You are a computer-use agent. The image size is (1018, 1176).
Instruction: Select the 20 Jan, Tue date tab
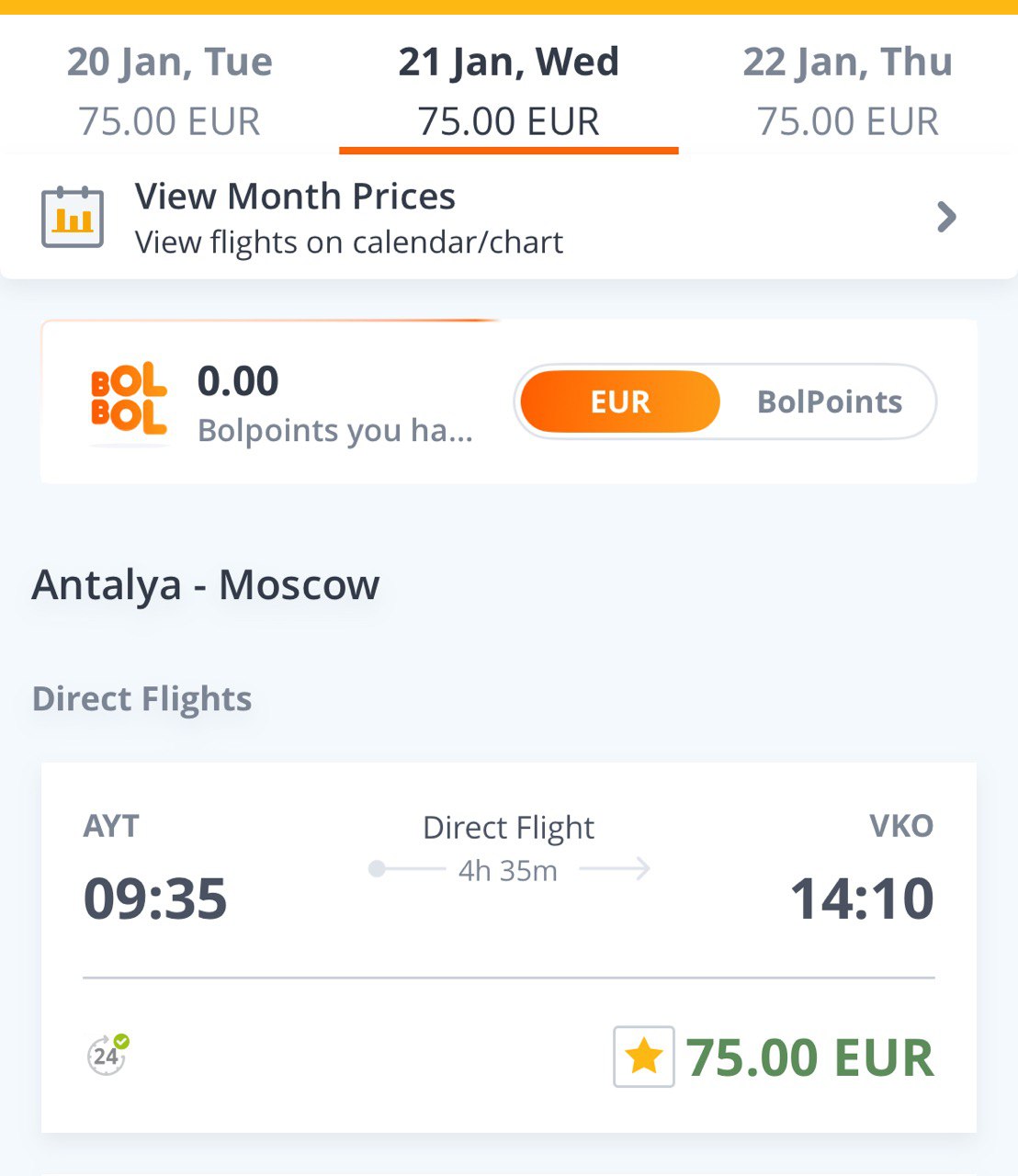coord(170,90)
